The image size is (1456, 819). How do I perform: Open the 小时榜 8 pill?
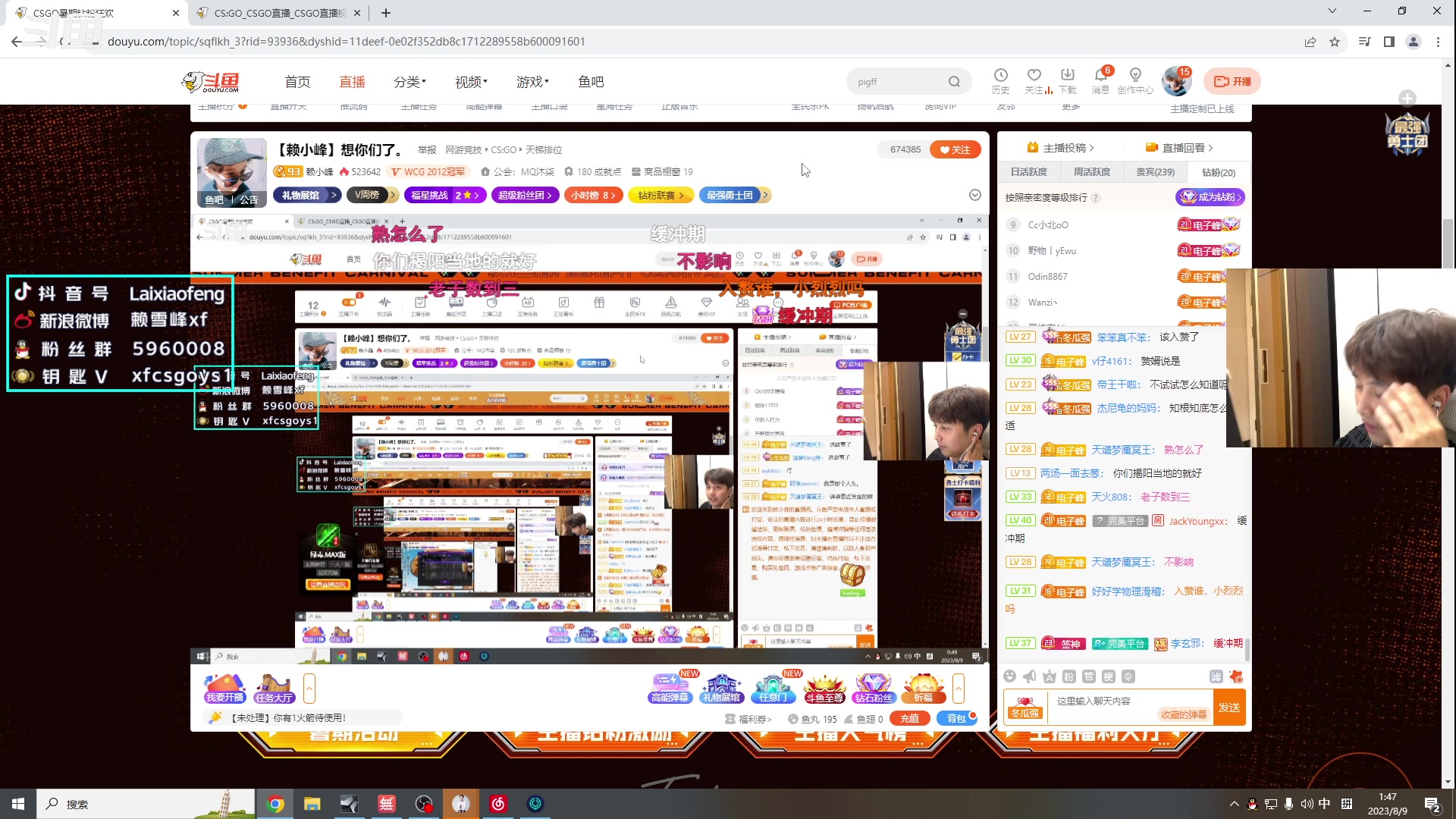point(594,196)
